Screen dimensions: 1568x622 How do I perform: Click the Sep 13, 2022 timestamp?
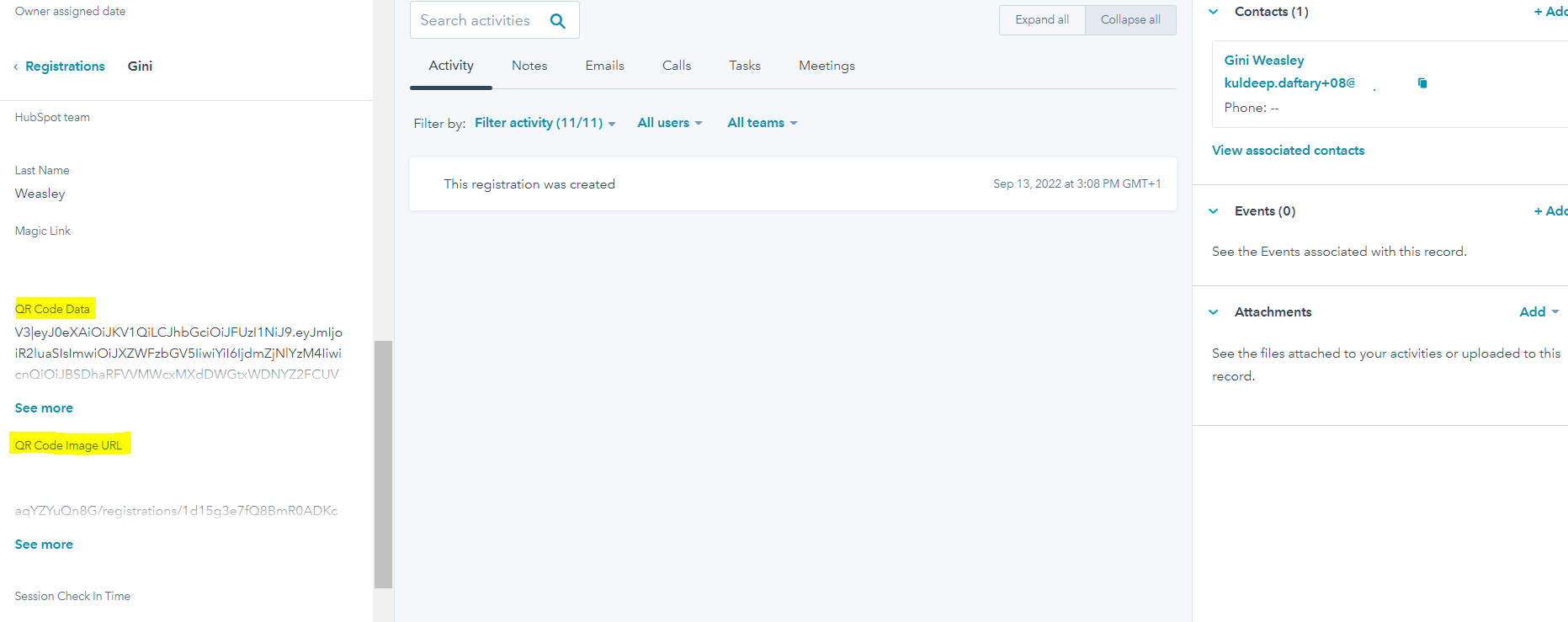pyautogui.click(x=1076, y=183)
